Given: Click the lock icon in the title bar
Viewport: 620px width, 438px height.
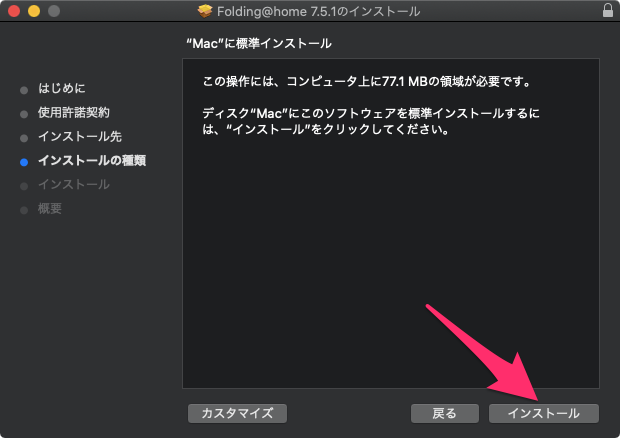Looking at the screenshot, I should coord(608,11).
